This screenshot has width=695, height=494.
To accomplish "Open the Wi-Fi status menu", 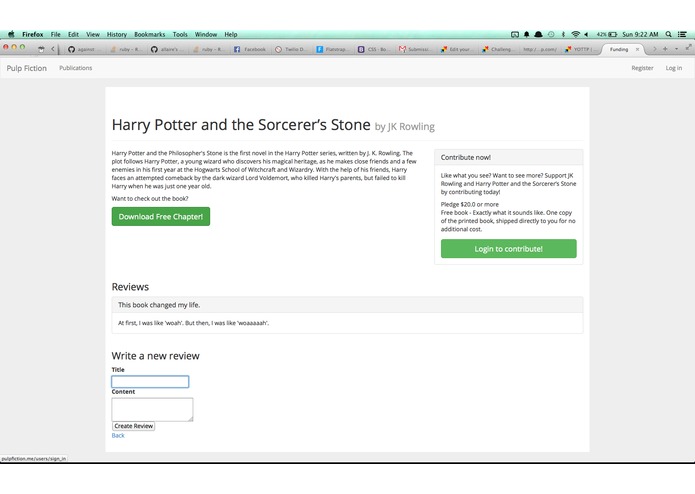I will (x=575, y=34).
